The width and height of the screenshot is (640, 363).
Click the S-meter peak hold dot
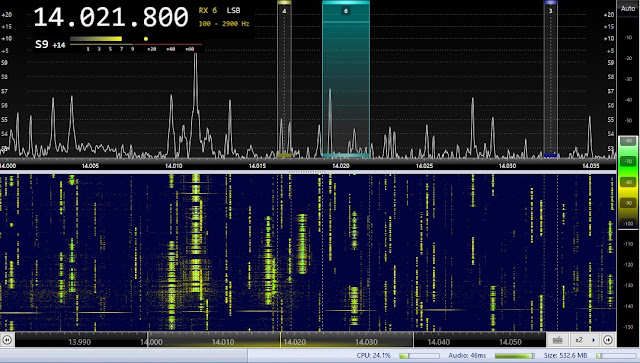(x=146, y=39)
